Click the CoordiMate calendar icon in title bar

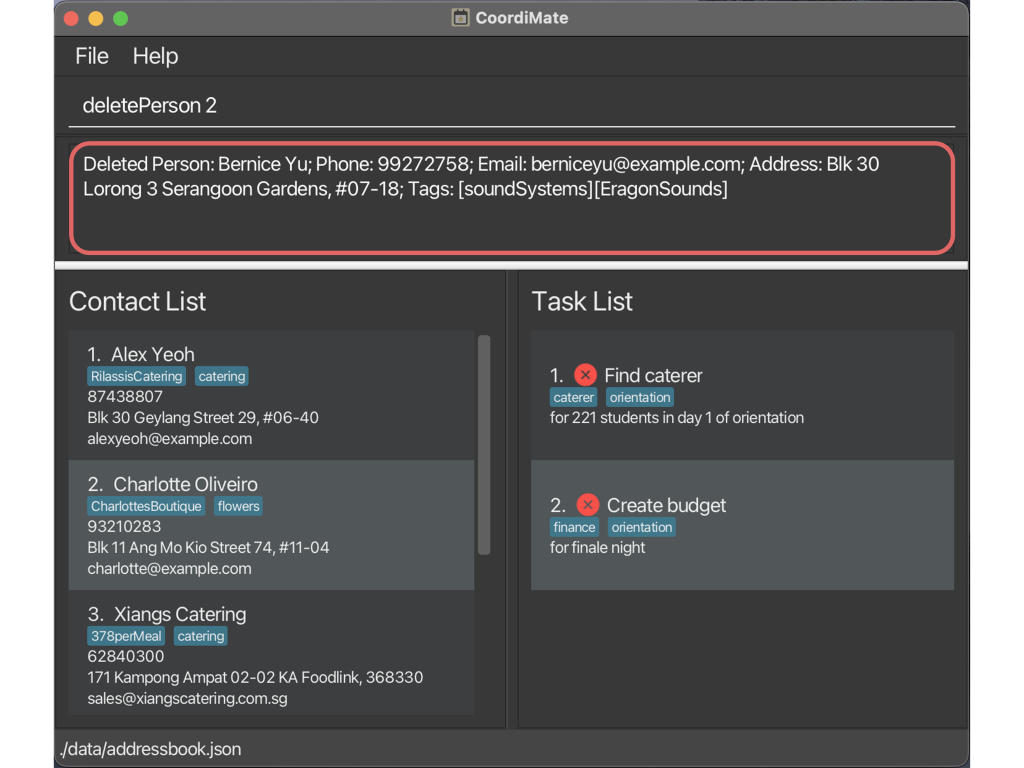pyautogui.click(x=460, y=18)
